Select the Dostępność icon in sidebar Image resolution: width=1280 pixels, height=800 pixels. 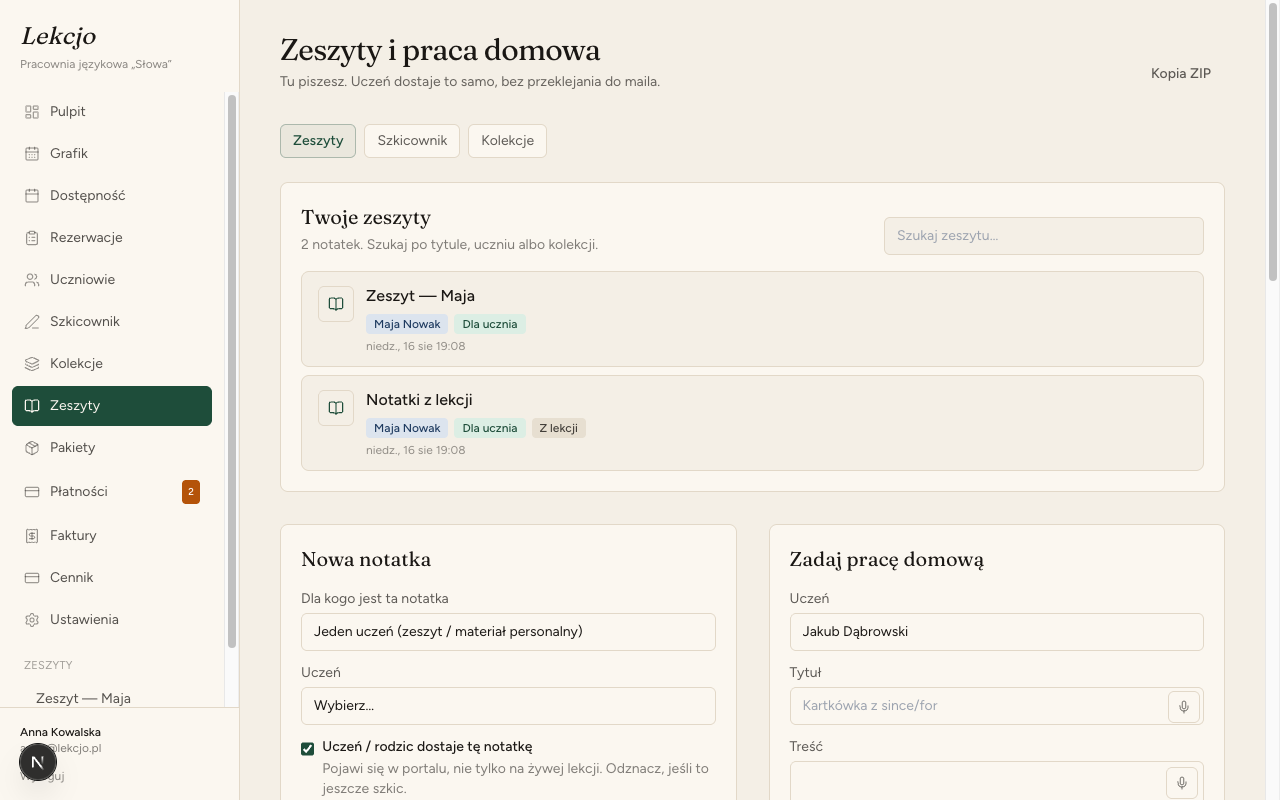pyautogui.click(x=32, y=196)
